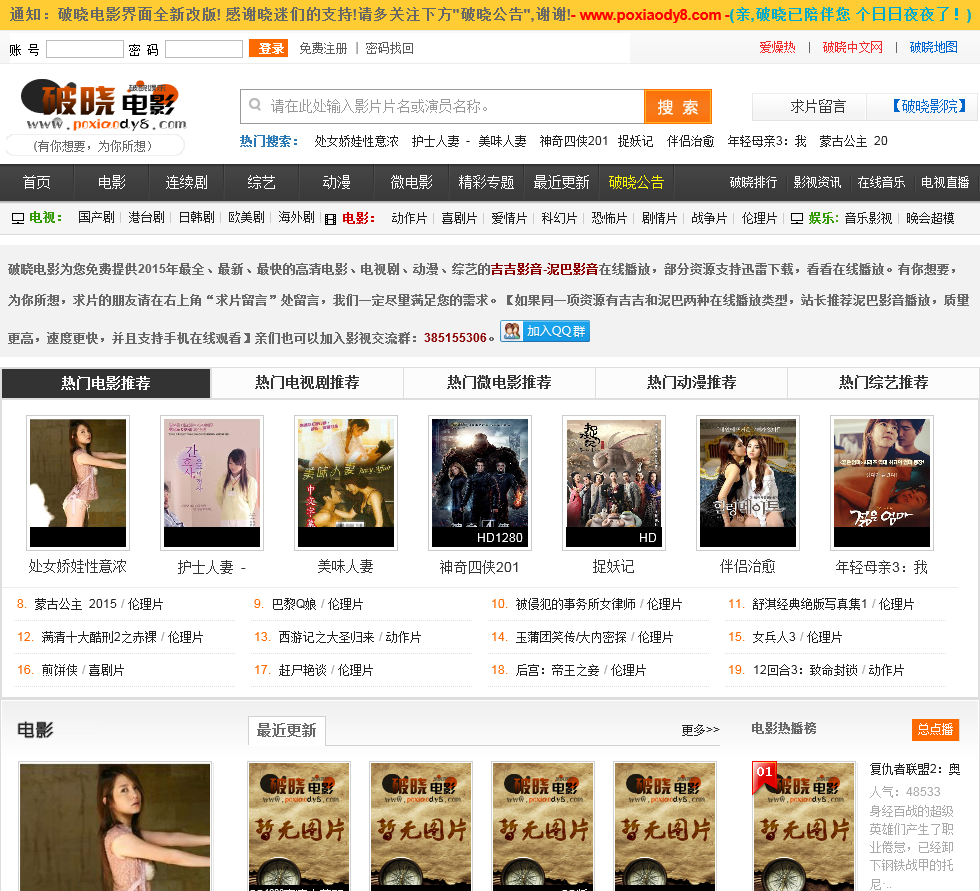Select 国产剧 sub-category
Viewport: 980px width, 891px height.
point(96,217)
